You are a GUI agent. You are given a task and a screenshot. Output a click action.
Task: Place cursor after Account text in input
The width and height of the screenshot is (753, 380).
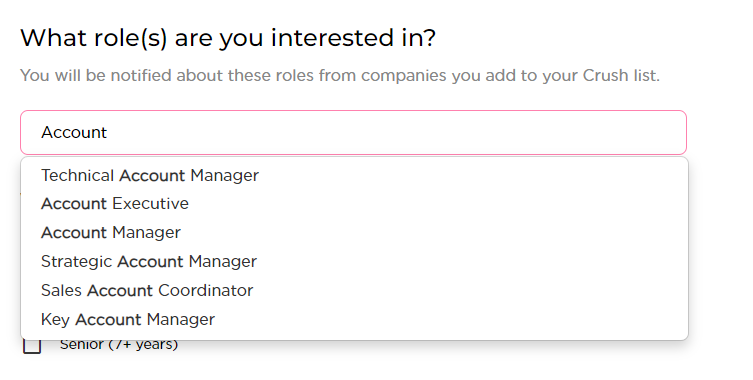pyautogui.click(x=108, y=133)
